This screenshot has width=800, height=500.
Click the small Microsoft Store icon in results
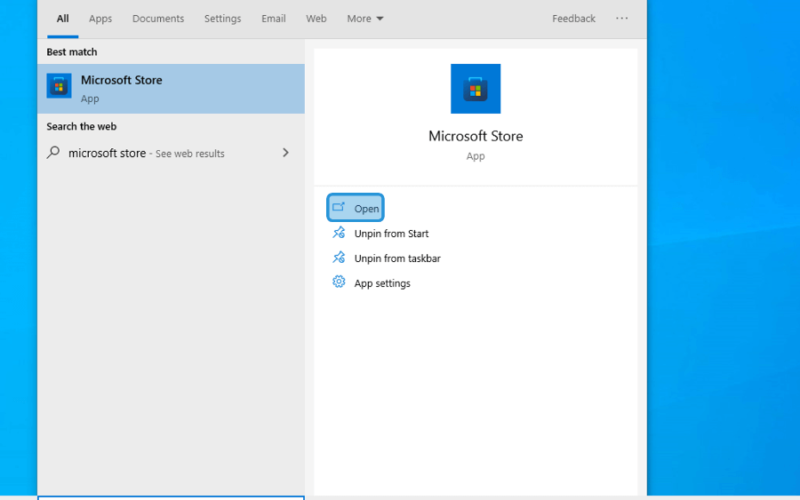coord(59,86)
